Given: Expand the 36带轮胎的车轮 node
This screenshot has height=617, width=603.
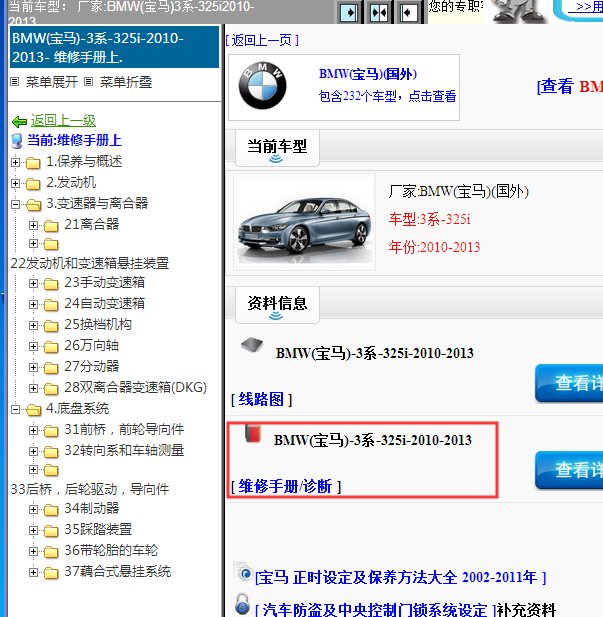Looking at the screenshot, I should click(x=33, y=551).
